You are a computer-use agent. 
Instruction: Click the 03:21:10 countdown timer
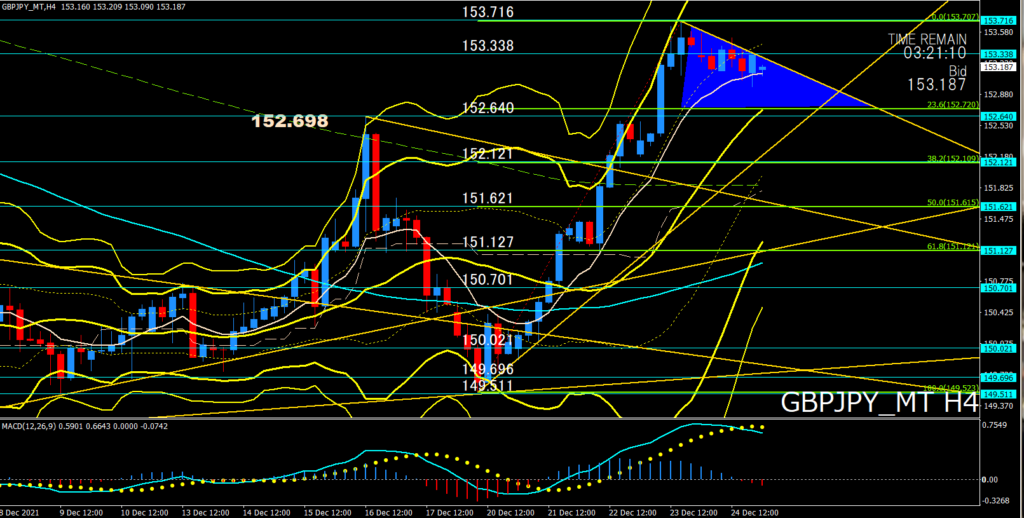935,54
